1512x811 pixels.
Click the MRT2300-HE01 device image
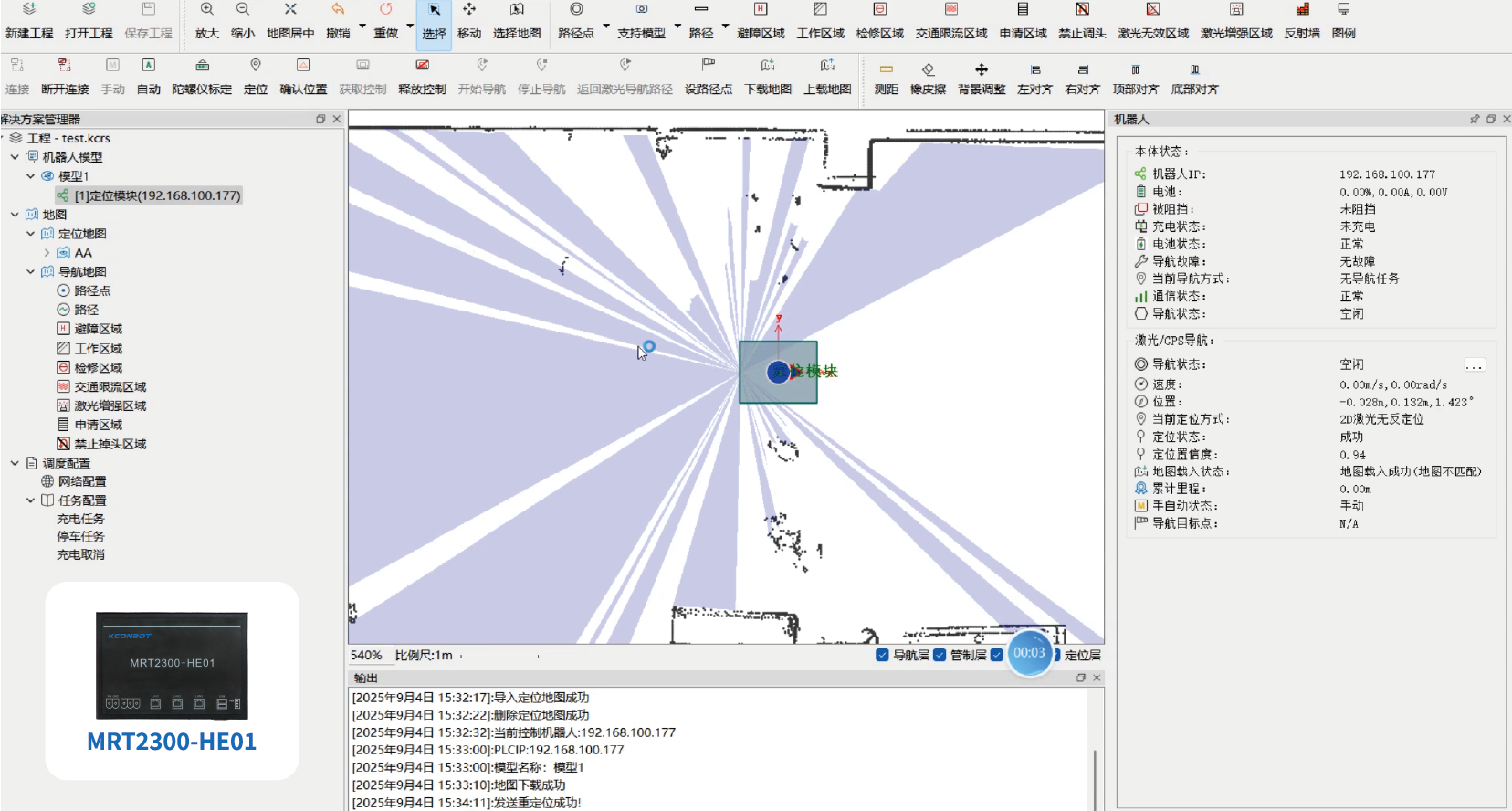point(172,666)
